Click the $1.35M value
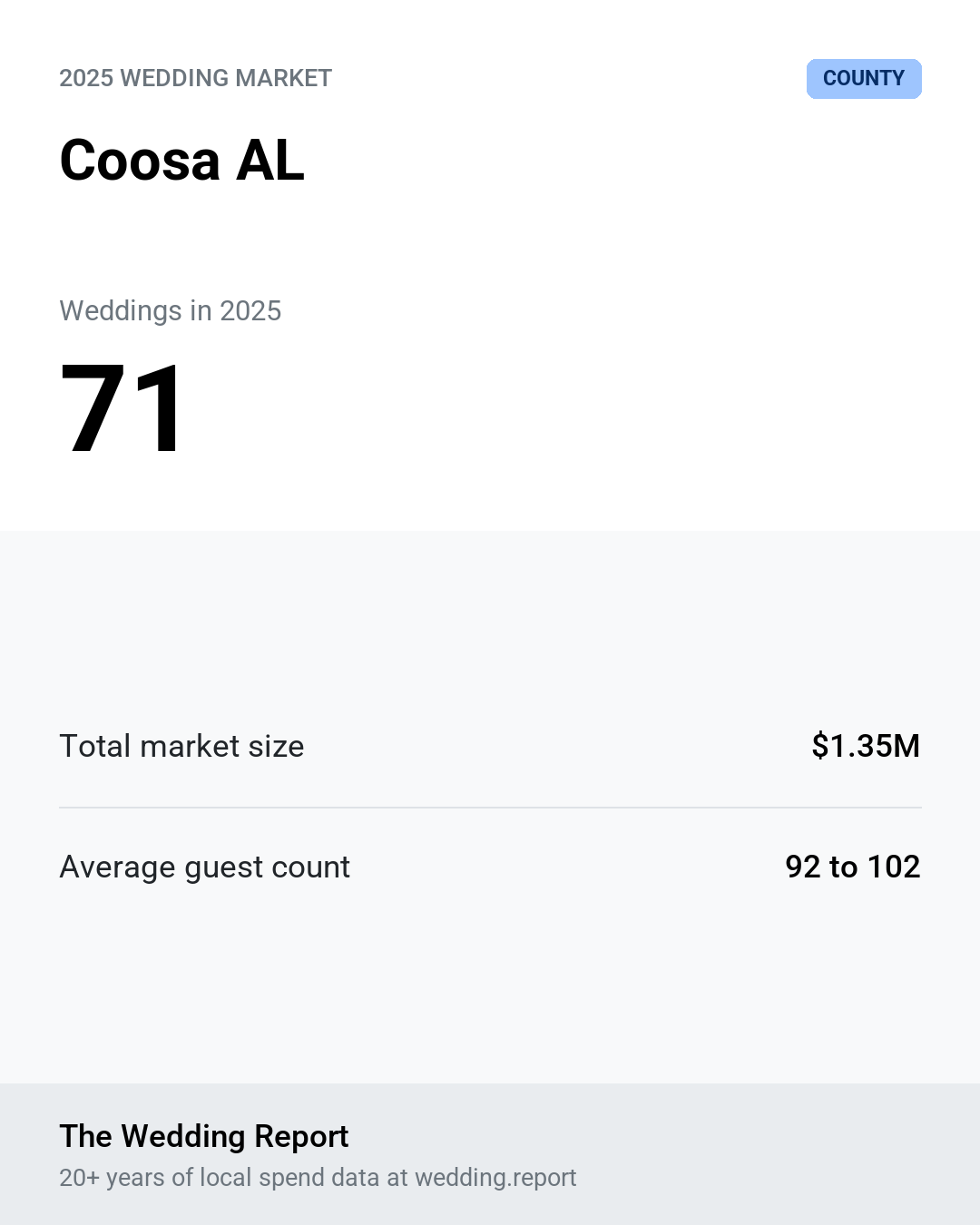Screen dimensions: 980x1225 (866, 746)
